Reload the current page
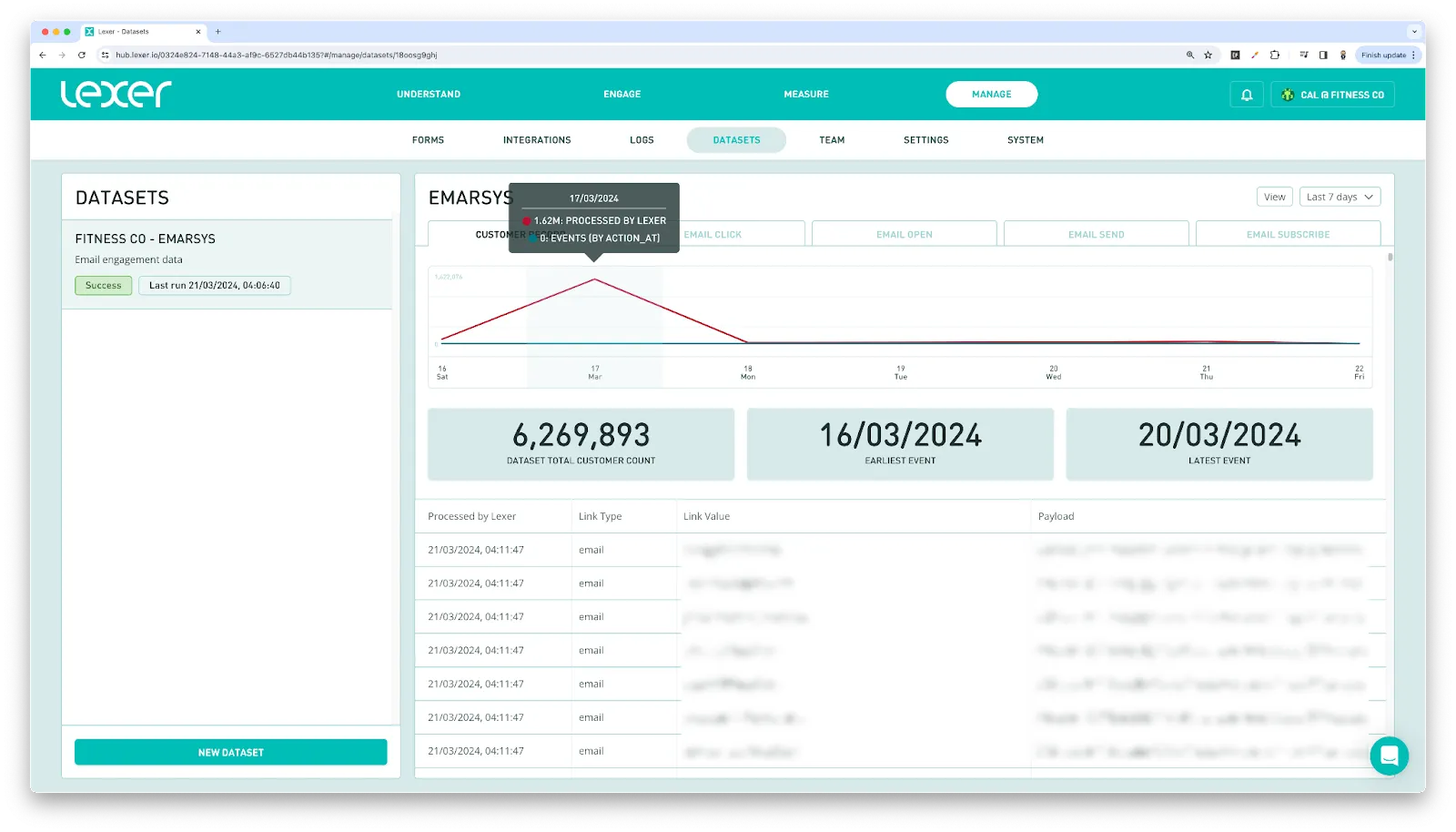The image size is (1456, 832). 82,55
